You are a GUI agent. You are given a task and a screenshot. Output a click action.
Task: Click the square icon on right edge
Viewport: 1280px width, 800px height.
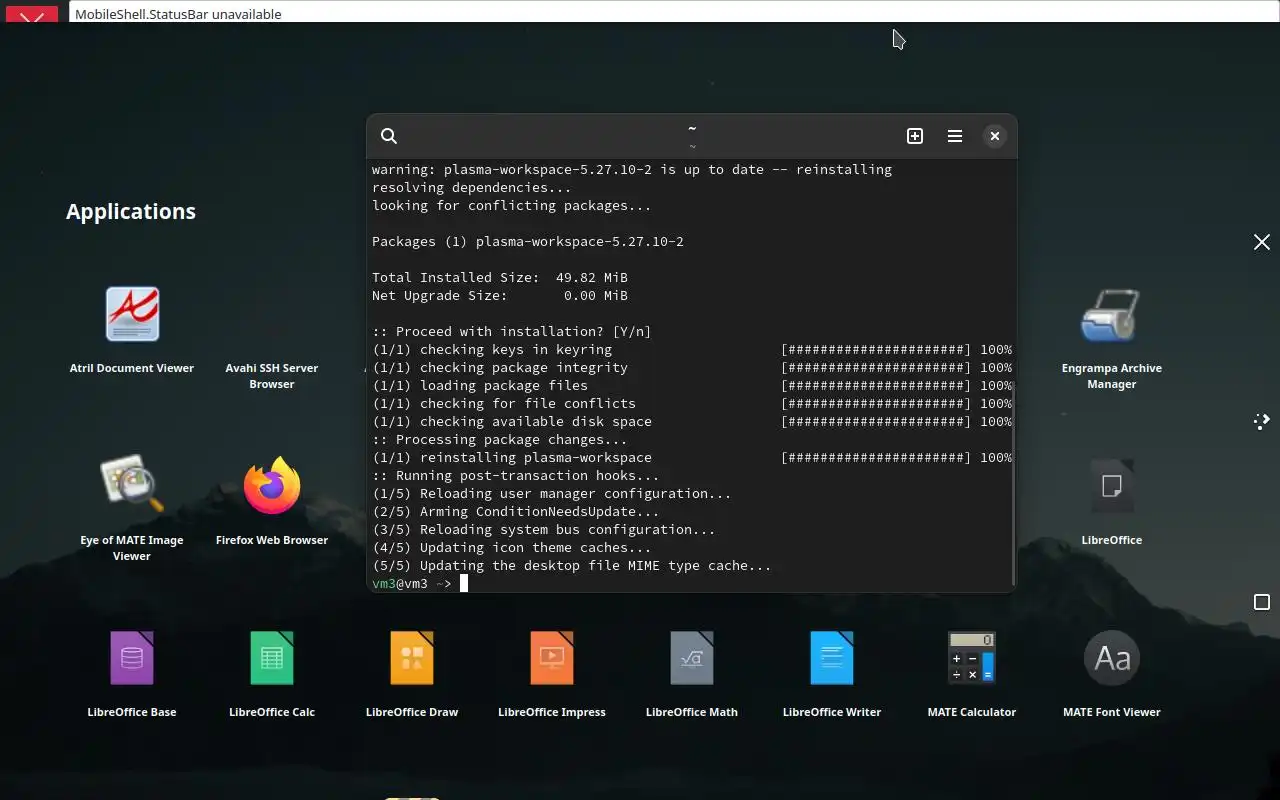point(1262,602)
